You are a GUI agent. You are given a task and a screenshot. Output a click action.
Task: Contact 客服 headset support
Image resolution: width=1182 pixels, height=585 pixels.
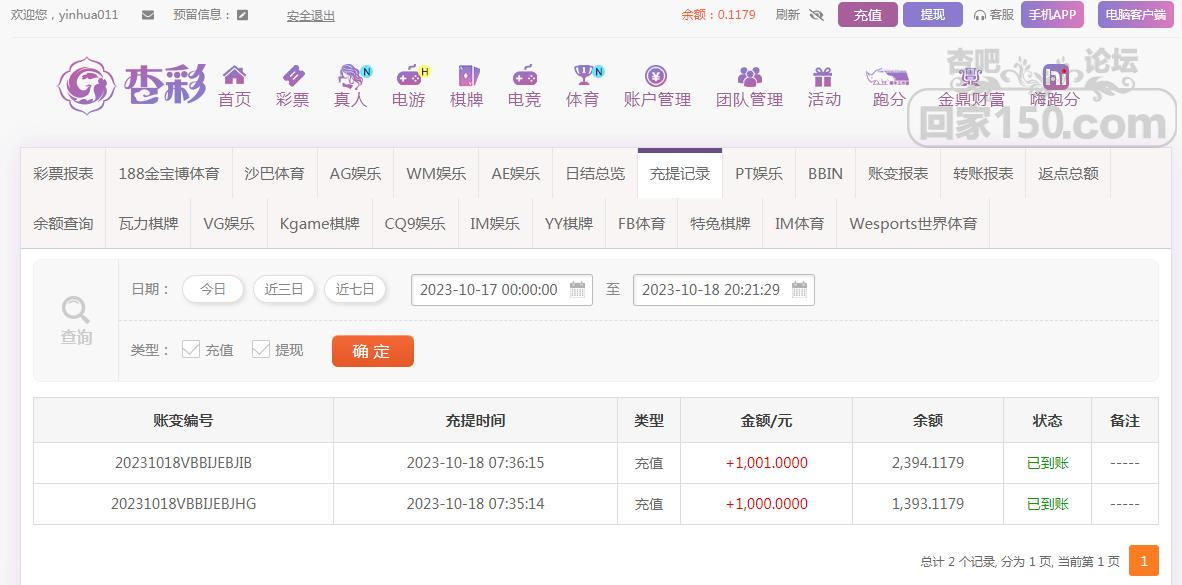coord(994,14)
